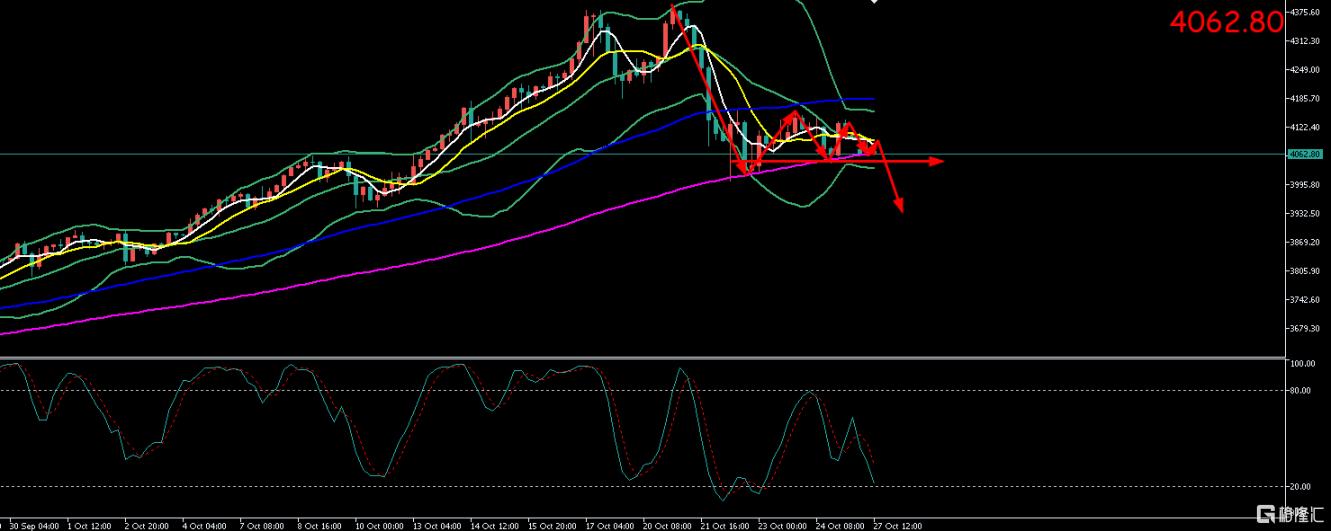Click the 4375.60 price axis label
Viewport: 1331px width, 531px height.
(x=1304, y=13)
